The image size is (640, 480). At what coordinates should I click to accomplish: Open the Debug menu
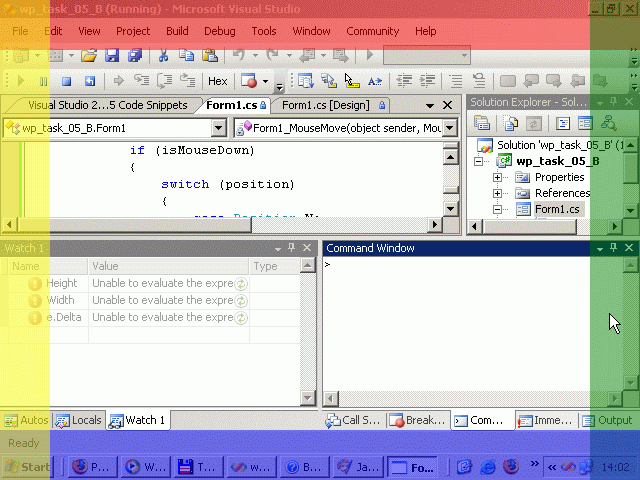[220, 31]
